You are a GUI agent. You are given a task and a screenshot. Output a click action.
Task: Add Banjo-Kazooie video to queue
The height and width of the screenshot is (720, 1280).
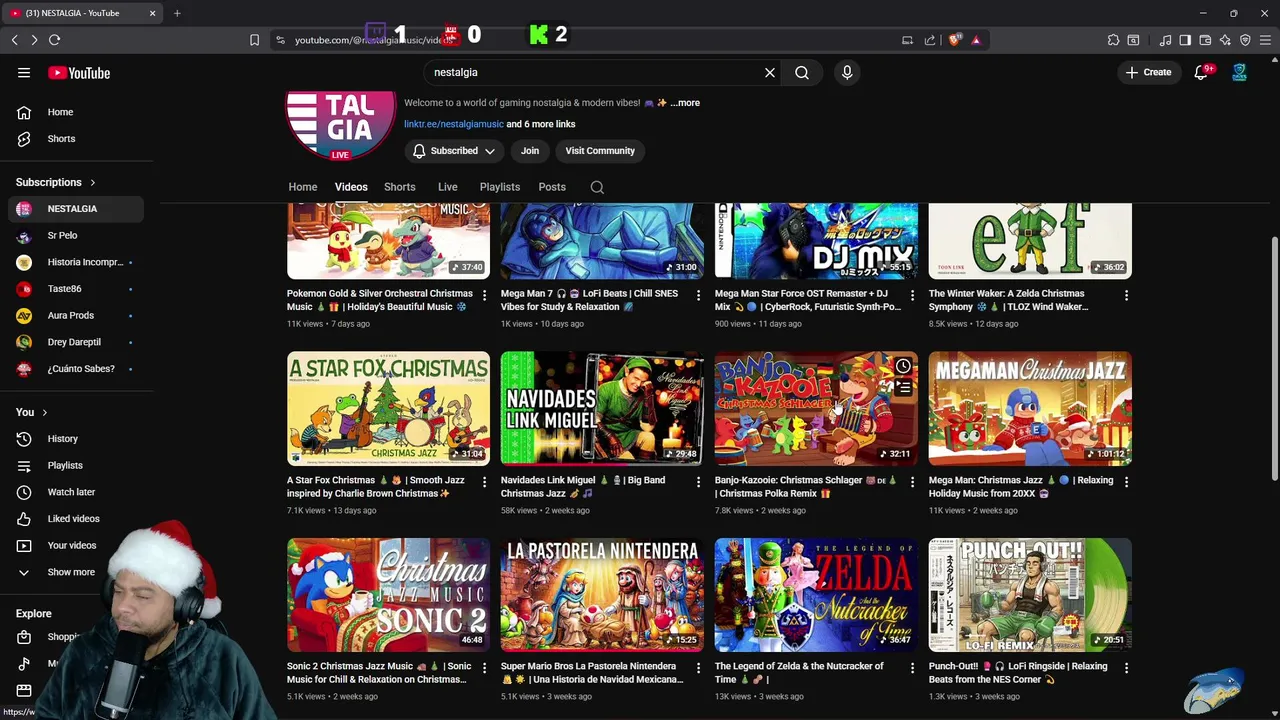903,388
